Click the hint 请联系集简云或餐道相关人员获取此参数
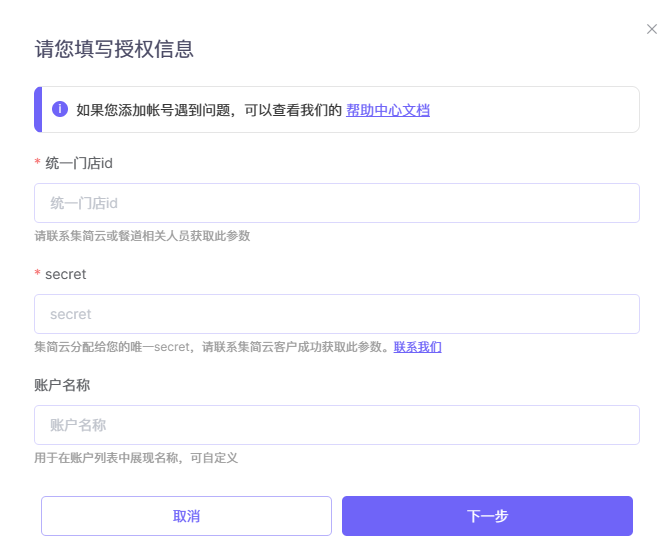This screenshot has width=671, height=559. tap(142, 236)
